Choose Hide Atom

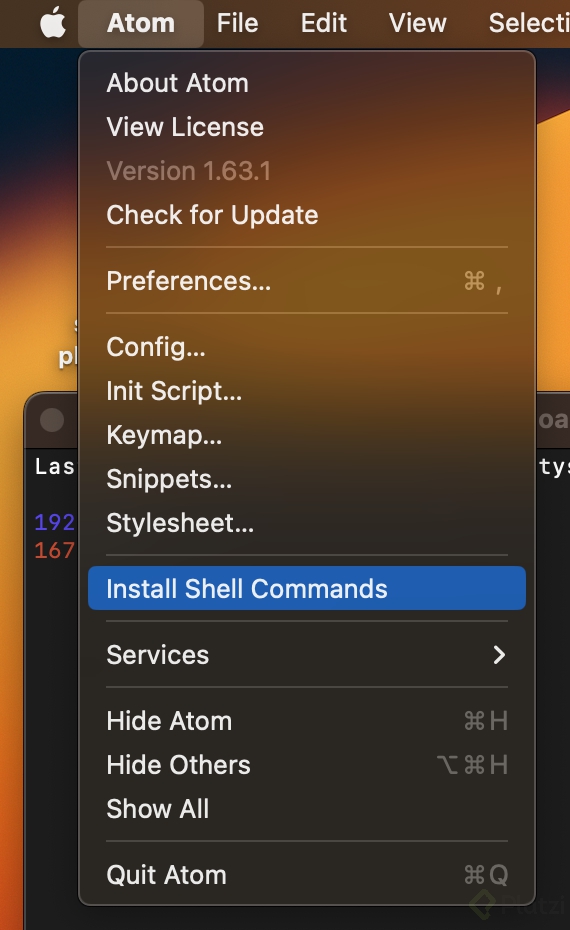tap(307, 721)
